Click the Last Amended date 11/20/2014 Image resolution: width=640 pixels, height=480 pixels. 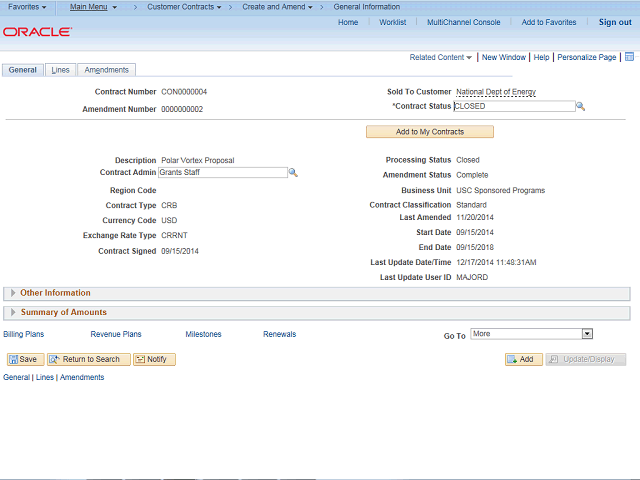(x=475, y=218)
